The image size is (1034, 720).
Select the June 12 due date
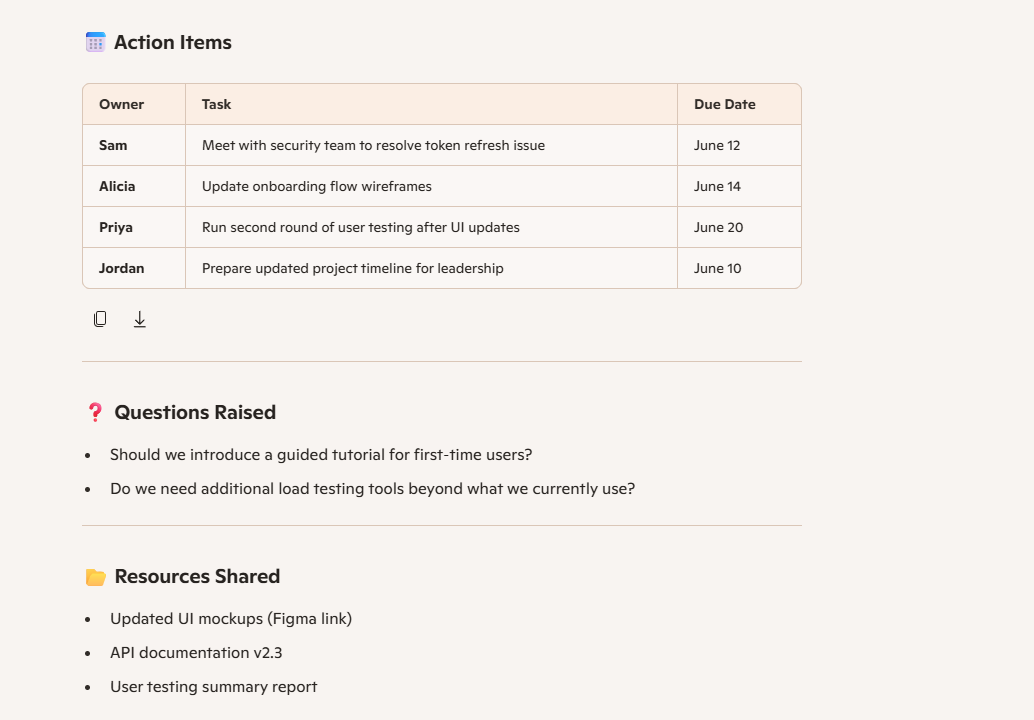739,145
